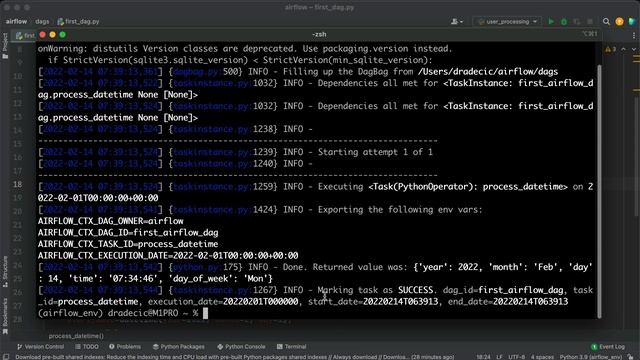
Task: Open the Problems tool window
Action: tap(125, 347)
